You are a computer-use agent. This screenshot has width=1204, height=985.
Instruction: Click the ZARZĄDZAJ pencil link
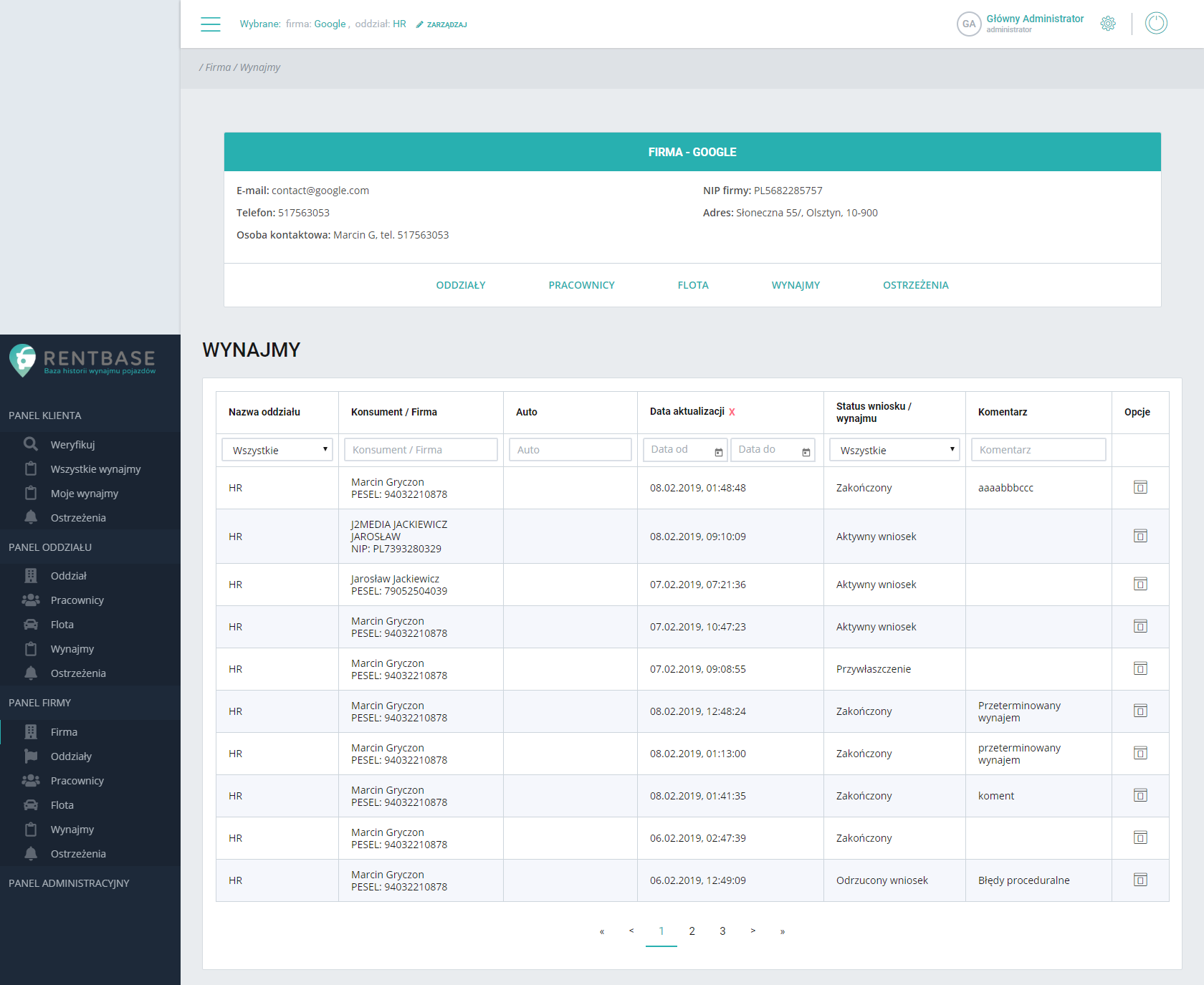(441, 24)
